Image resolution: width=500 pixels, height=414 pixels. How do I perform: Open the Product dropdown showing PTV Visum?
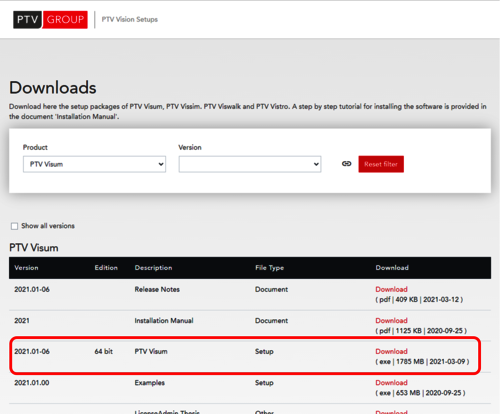pos(94,164)
